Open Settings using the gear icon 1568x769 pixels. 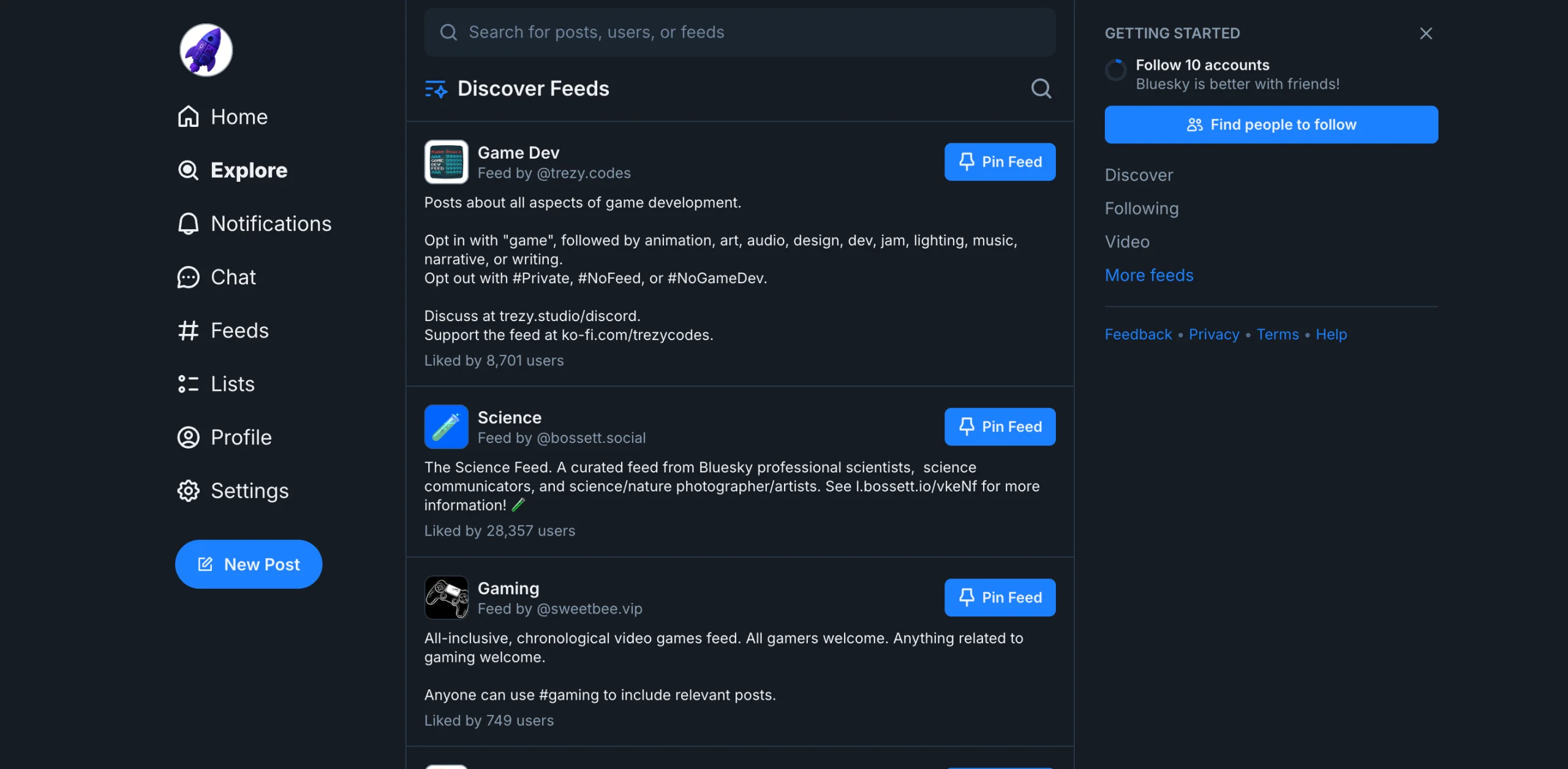pyautogui.click(x=188, y=490)
